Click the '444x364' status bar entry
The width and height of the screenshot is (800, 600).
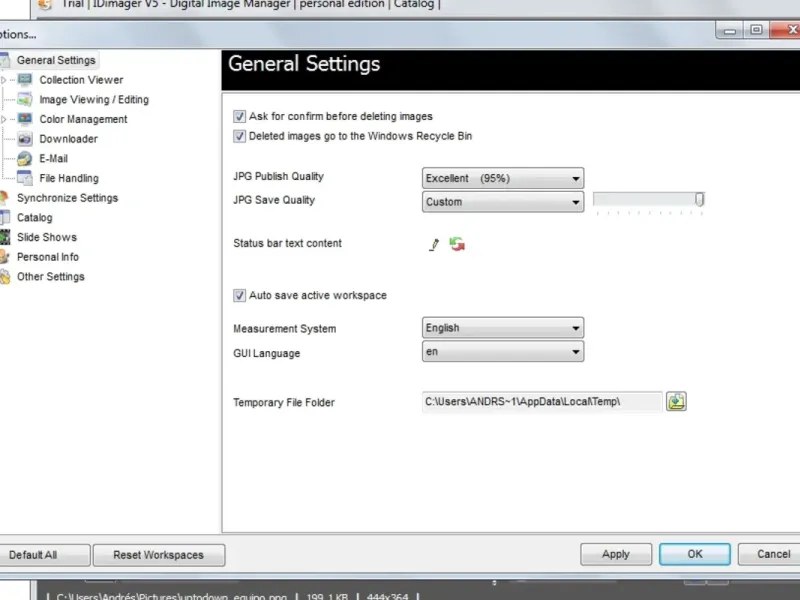pos(387,596)
